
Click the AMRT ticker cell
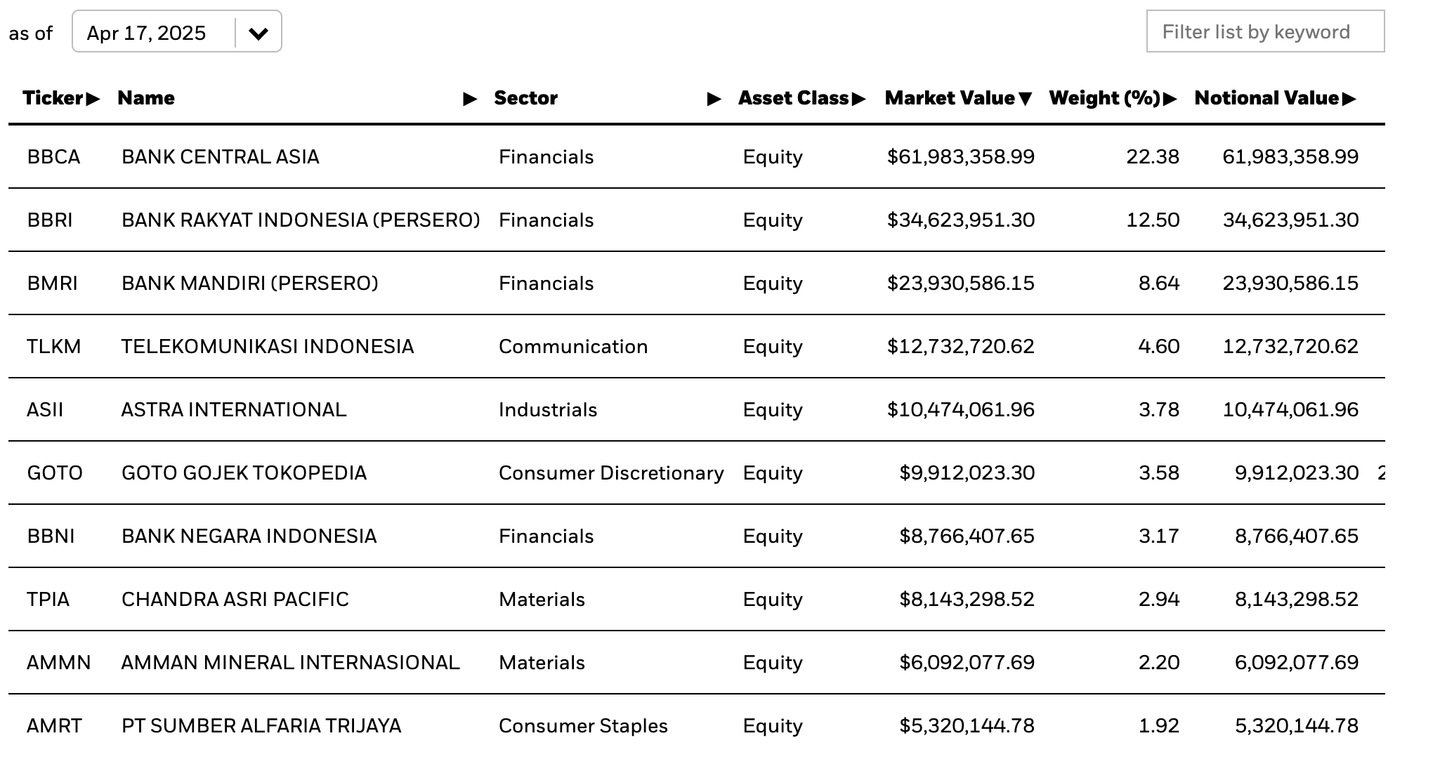click(55, 726)
